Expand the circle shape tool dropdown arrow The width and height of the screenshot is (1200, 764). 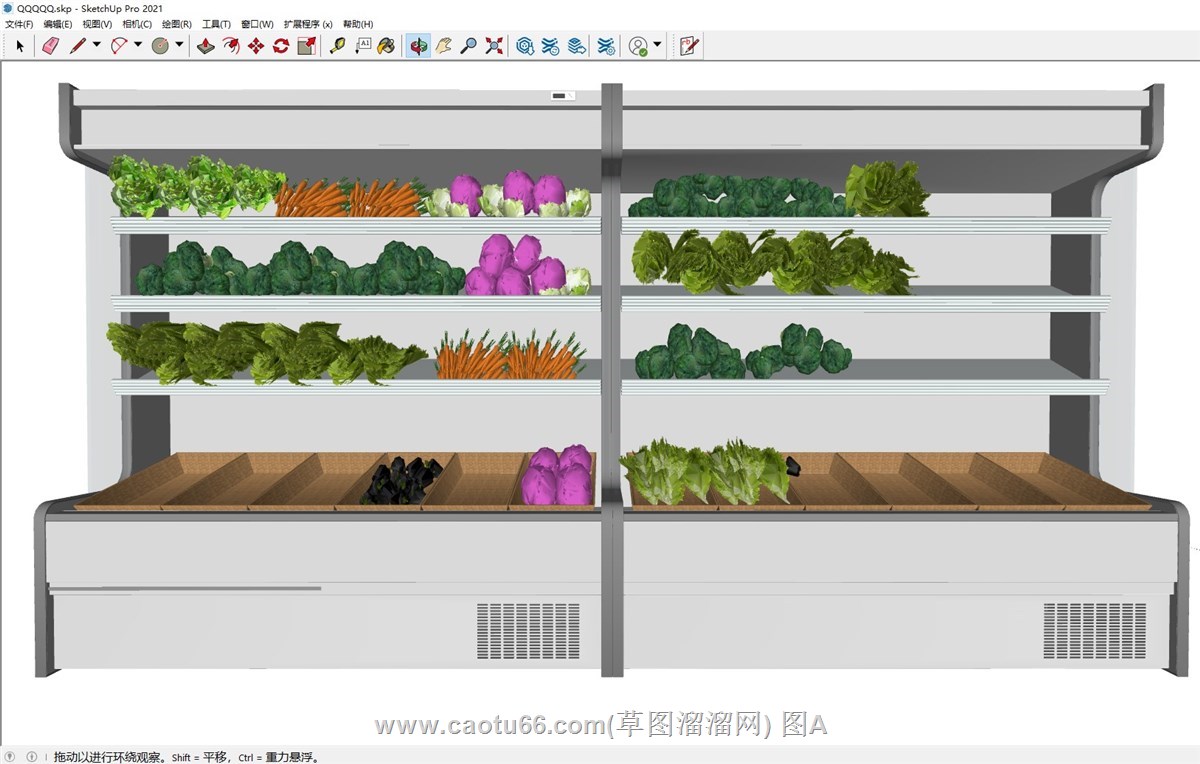tap(179, 45)
